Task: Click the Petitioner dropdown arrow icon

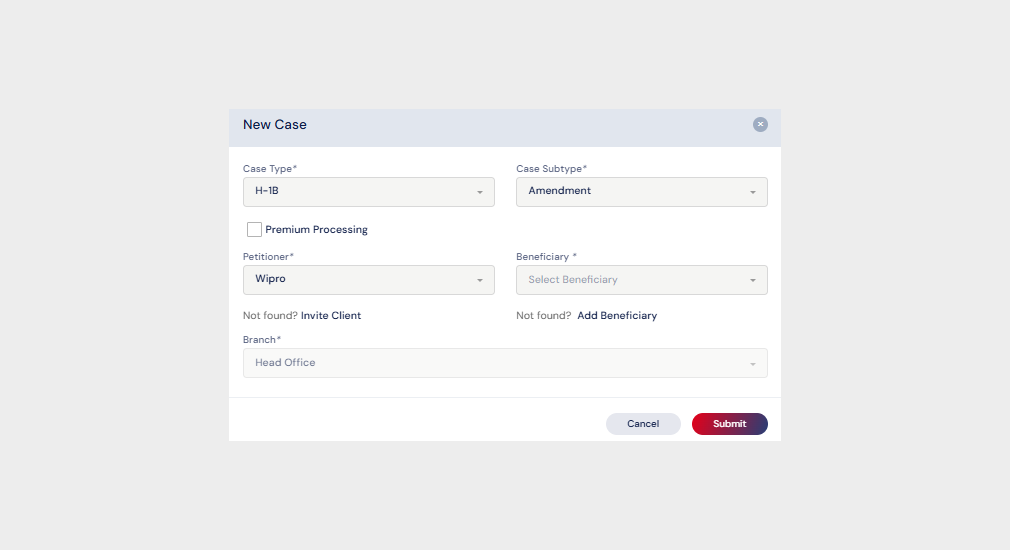Action: tap(480, 280)
